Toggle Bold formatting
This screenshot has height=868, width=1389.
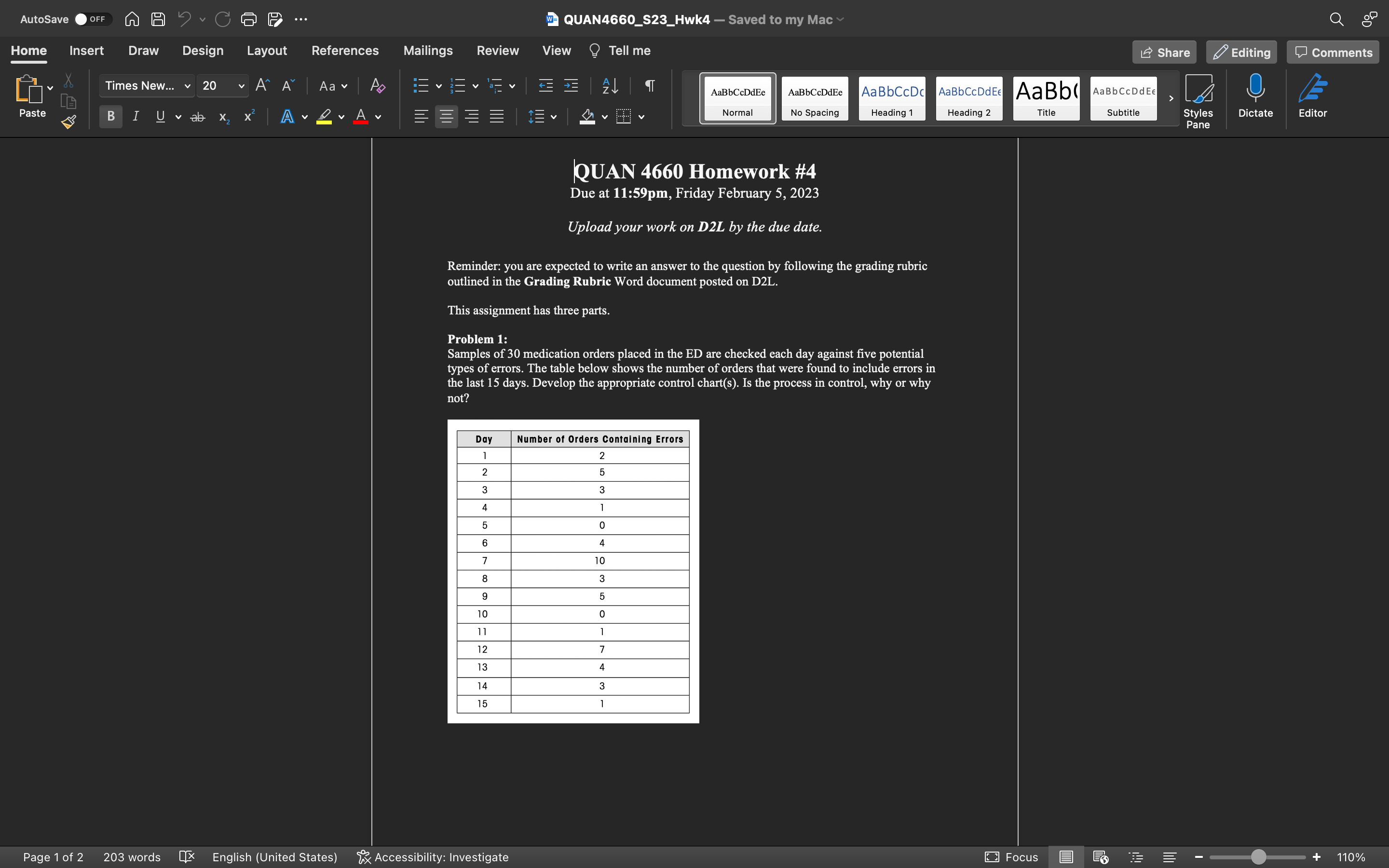(x=111, y=117)
